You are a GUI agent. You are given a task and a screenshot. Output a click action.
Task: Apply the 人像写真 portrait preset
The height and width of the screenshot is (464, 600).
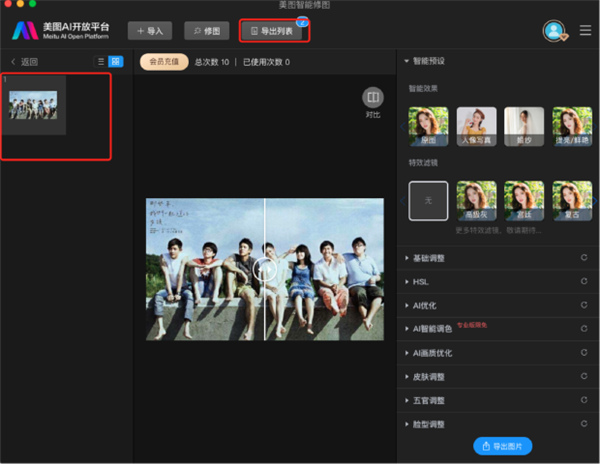pyautogui.click(x=476, y=127)
